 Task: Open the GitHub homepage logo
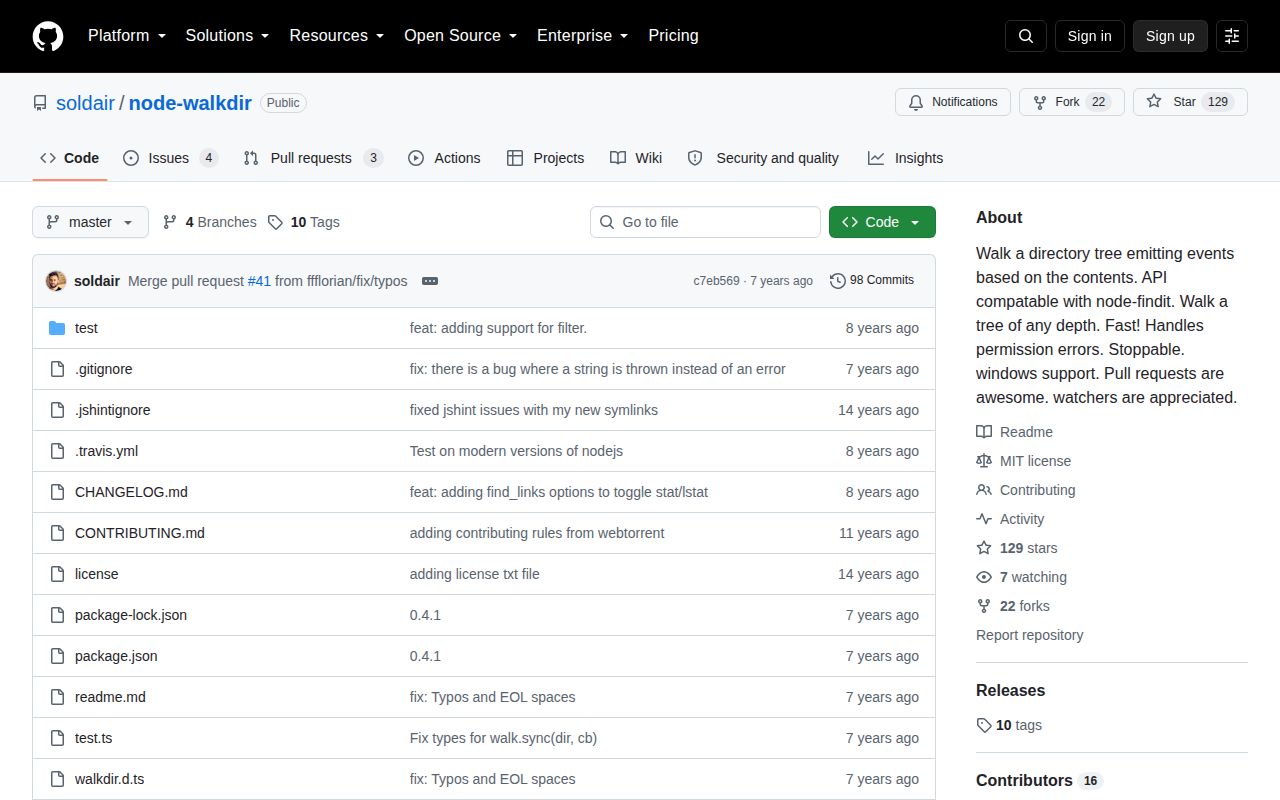[x=48, y=36]
